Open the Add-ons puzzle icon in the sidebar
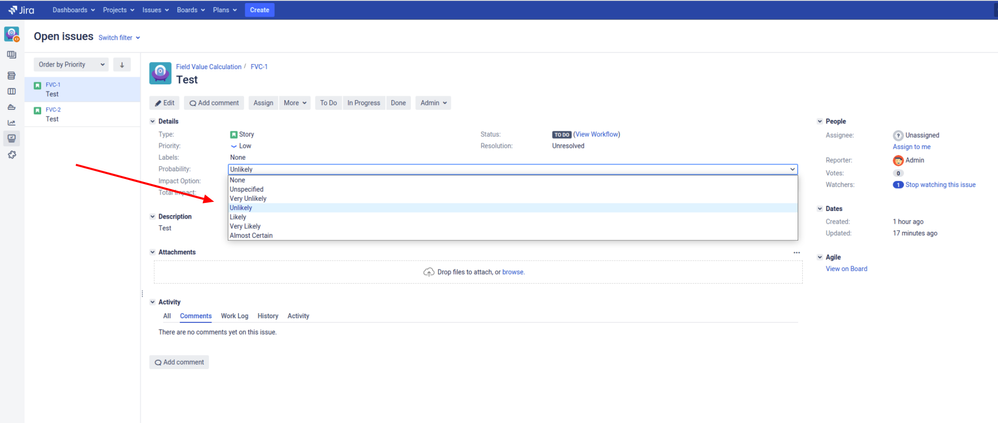Screen dimensions: 998x423 [11, 155]
